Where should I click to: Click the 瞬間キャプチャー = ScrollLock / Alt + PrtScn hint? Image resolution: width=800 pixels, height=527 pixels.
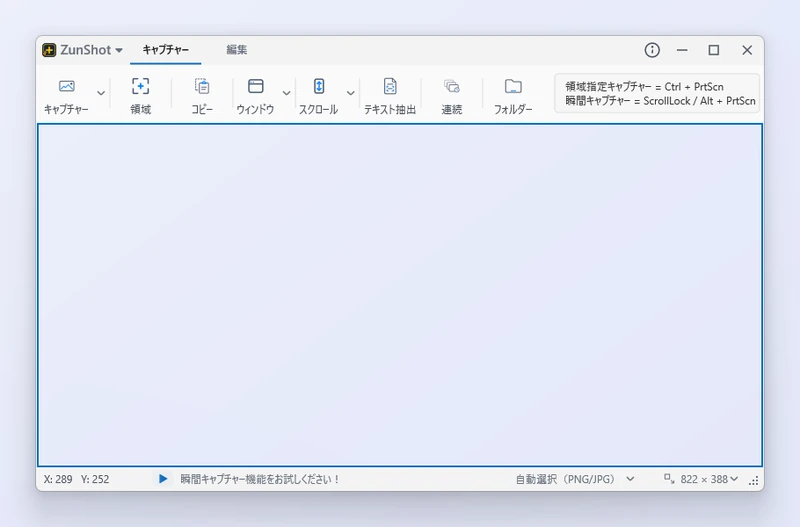tap(660, 101)
